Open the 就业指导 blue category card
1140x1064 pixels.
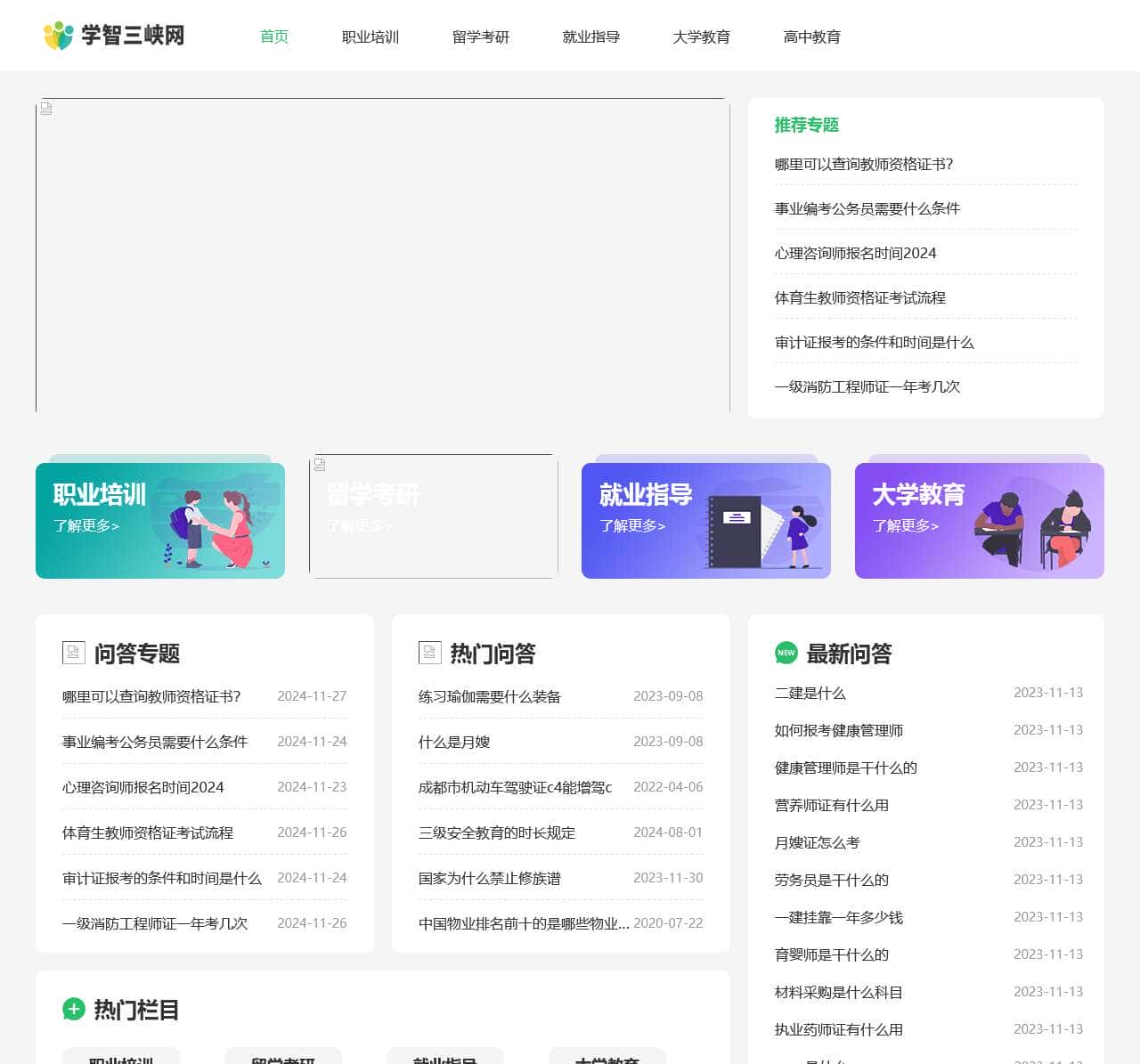[x=705, y=521]
